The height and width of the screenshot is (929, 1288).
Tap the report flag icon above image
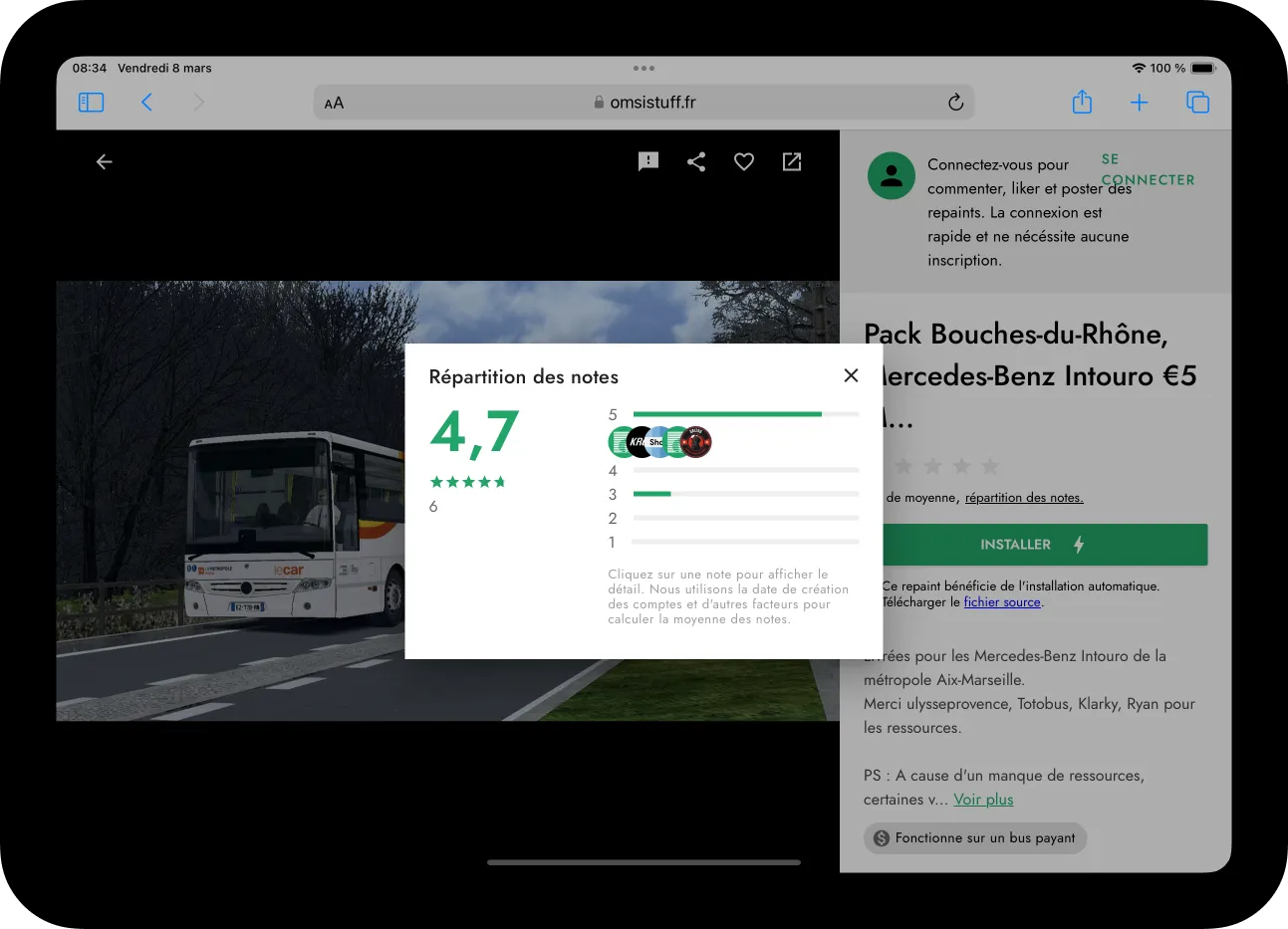(648, 161)
